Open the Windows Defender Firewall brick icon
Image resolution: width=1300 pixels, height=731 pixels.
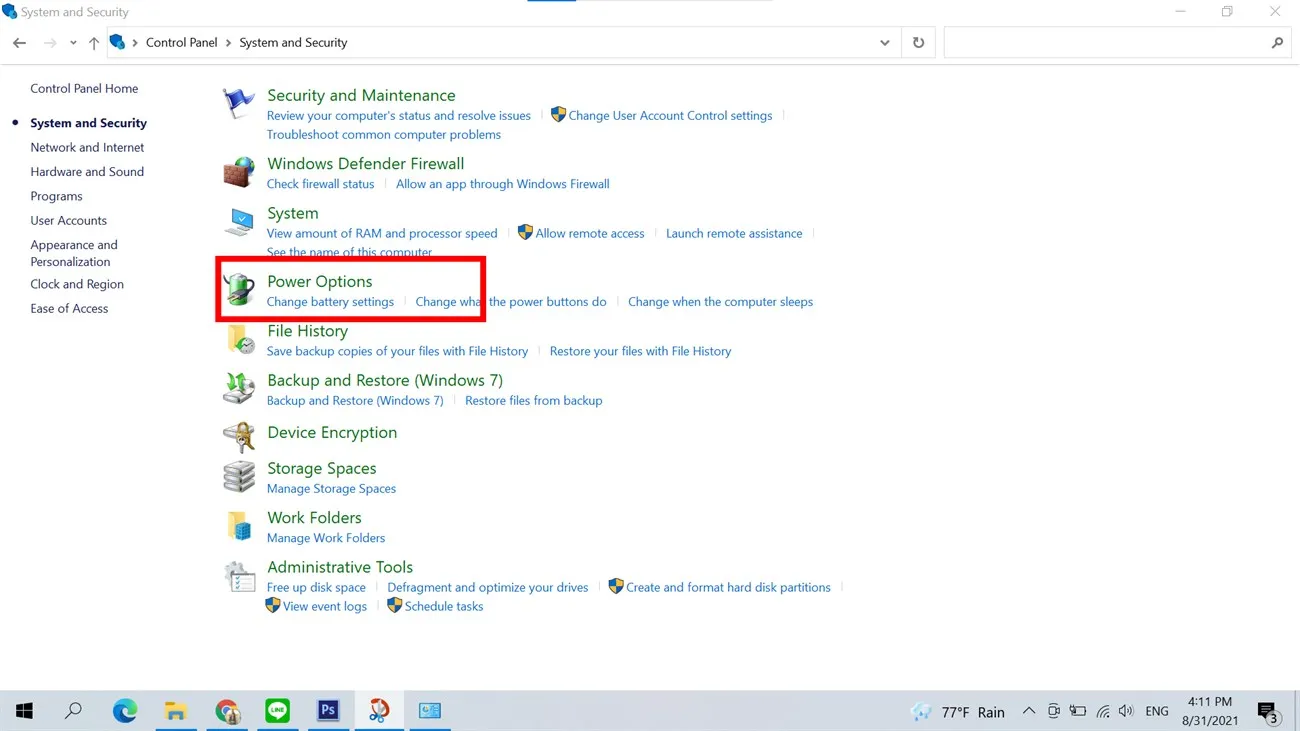point(239,172)
